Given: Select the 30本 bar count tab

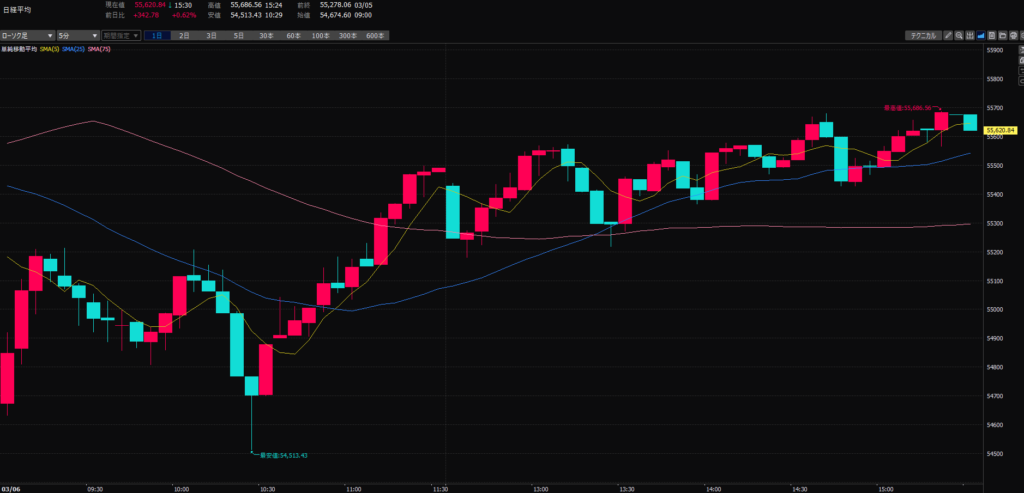Looking at the screenshot, I should (265, 35).
